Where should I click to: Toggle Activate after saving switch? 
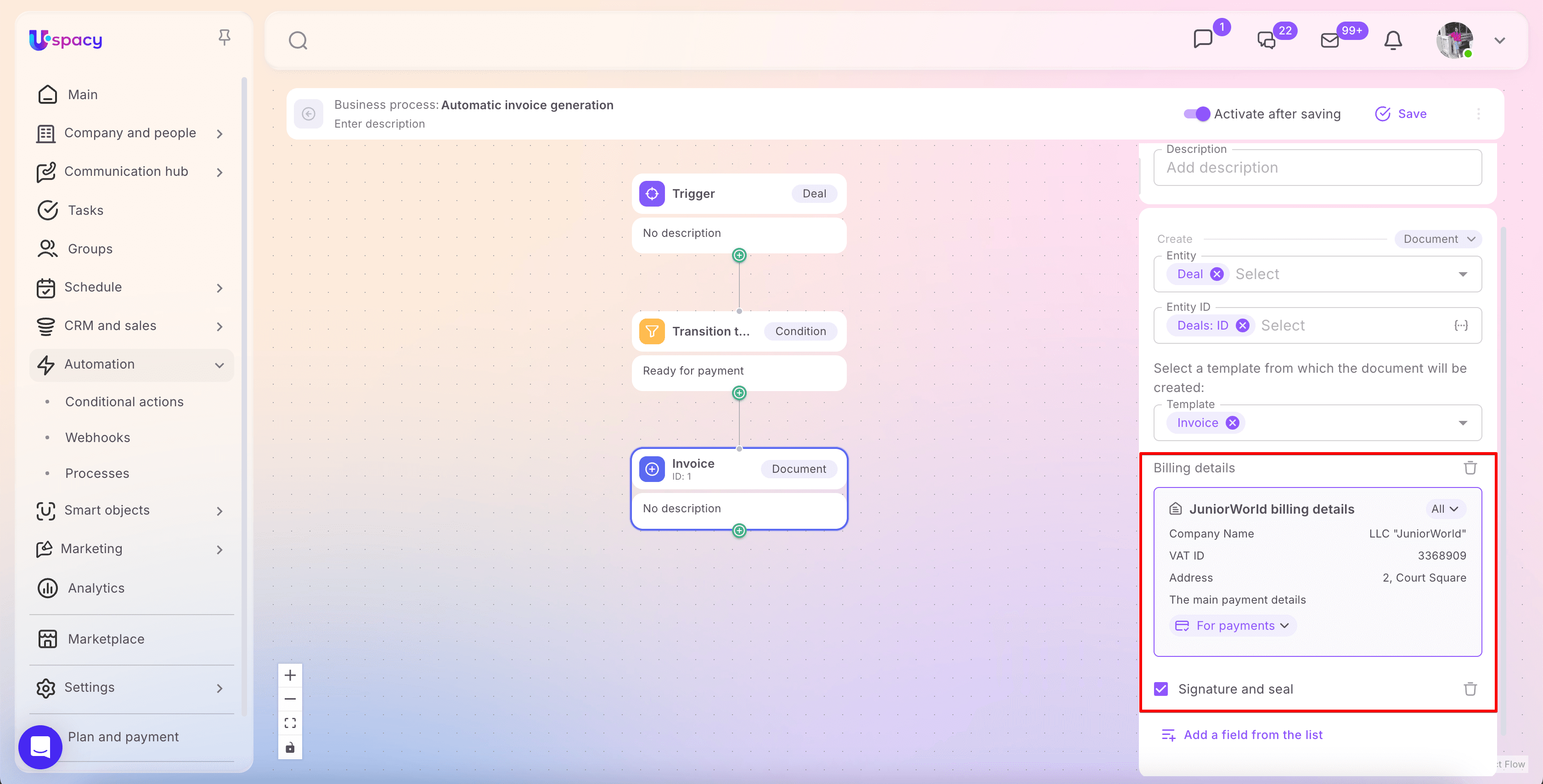[x=1197, y=114]
